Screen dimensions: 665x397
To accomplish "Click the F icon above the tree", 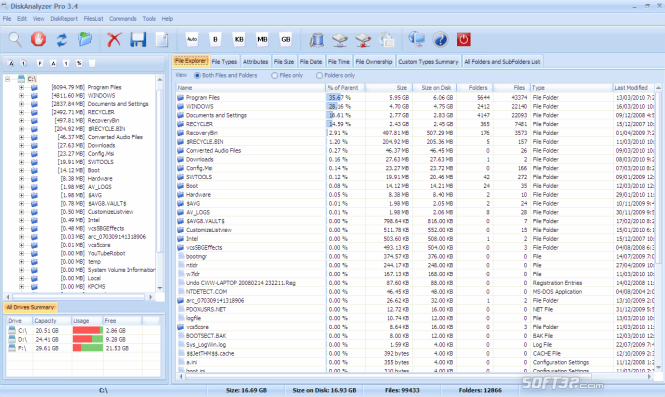I will click(40, 64).
